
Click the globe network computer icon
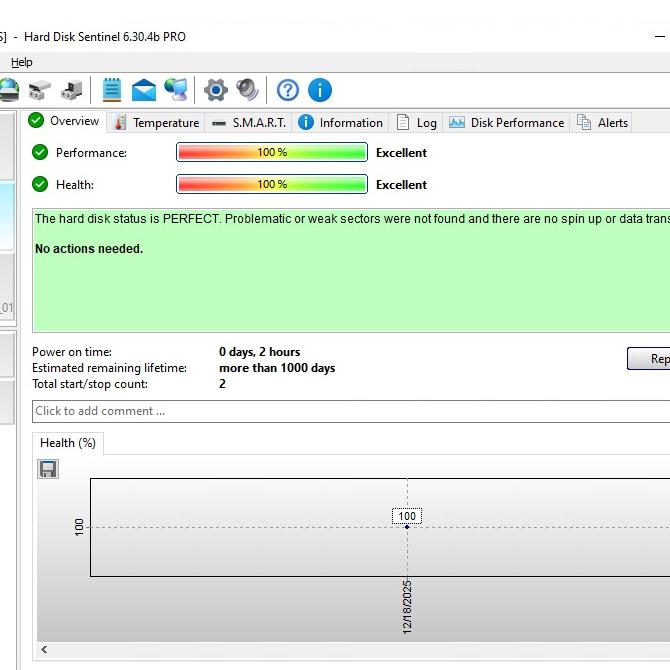click(176, 90)
